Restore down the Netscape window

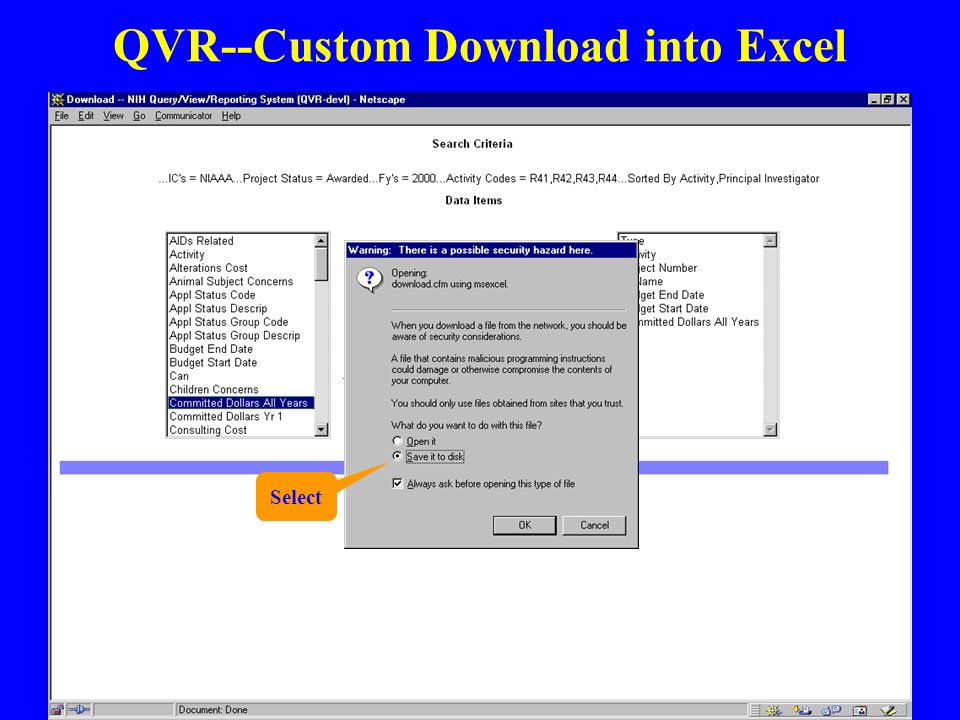coord(887,99)
